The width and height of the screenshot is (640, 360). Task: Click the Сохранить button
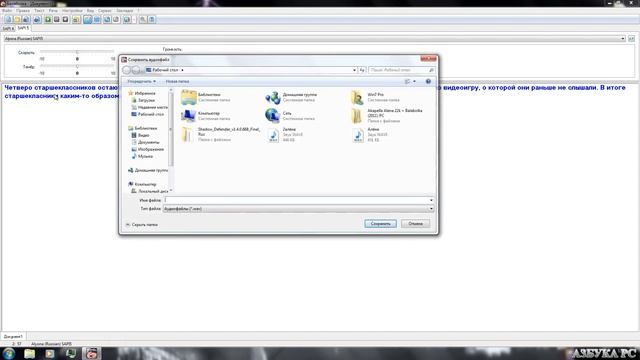tap(380, 224)
